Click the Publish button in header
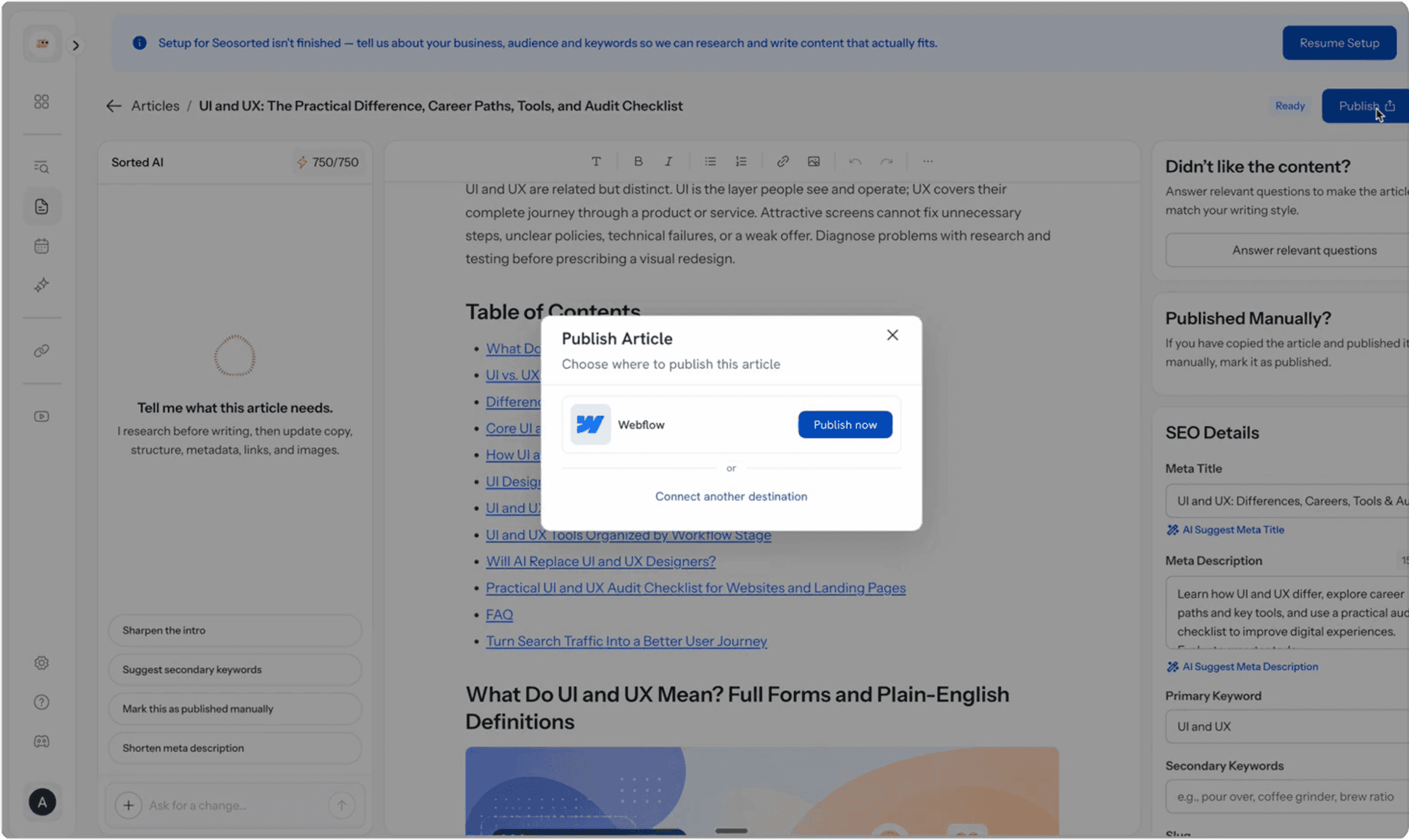This screenshot has width=1409, height=840. 1366,106
